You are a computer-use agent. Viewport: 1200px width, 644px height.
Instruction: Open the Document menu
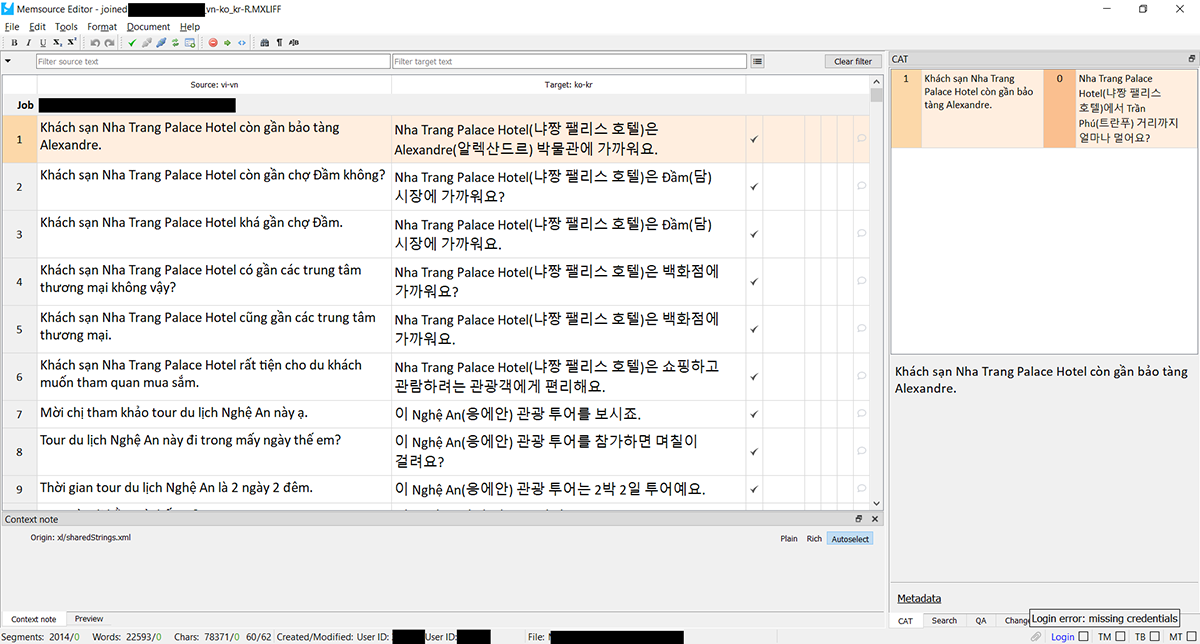click(148, 27)
